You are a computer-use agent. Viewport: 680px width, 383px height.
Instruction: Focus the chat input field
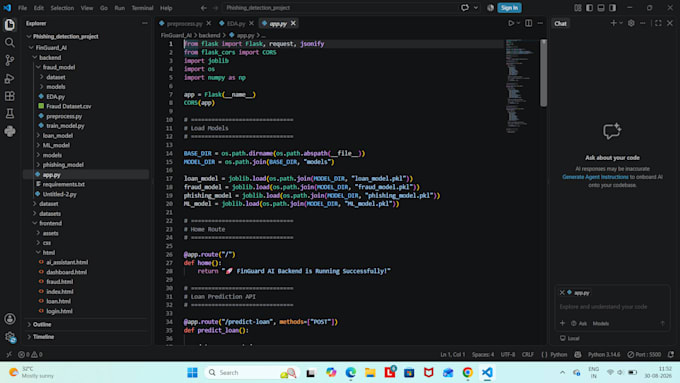(611, 307)
